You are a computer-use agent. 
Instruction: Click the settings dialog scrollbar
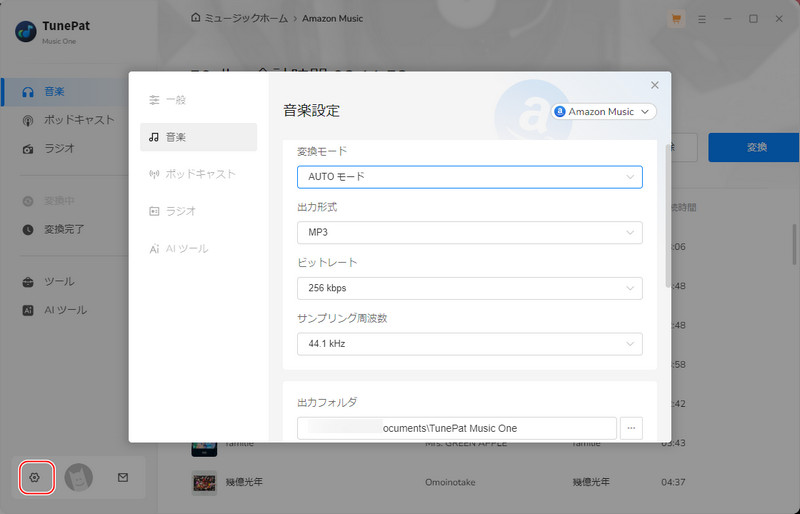[668, 216]
